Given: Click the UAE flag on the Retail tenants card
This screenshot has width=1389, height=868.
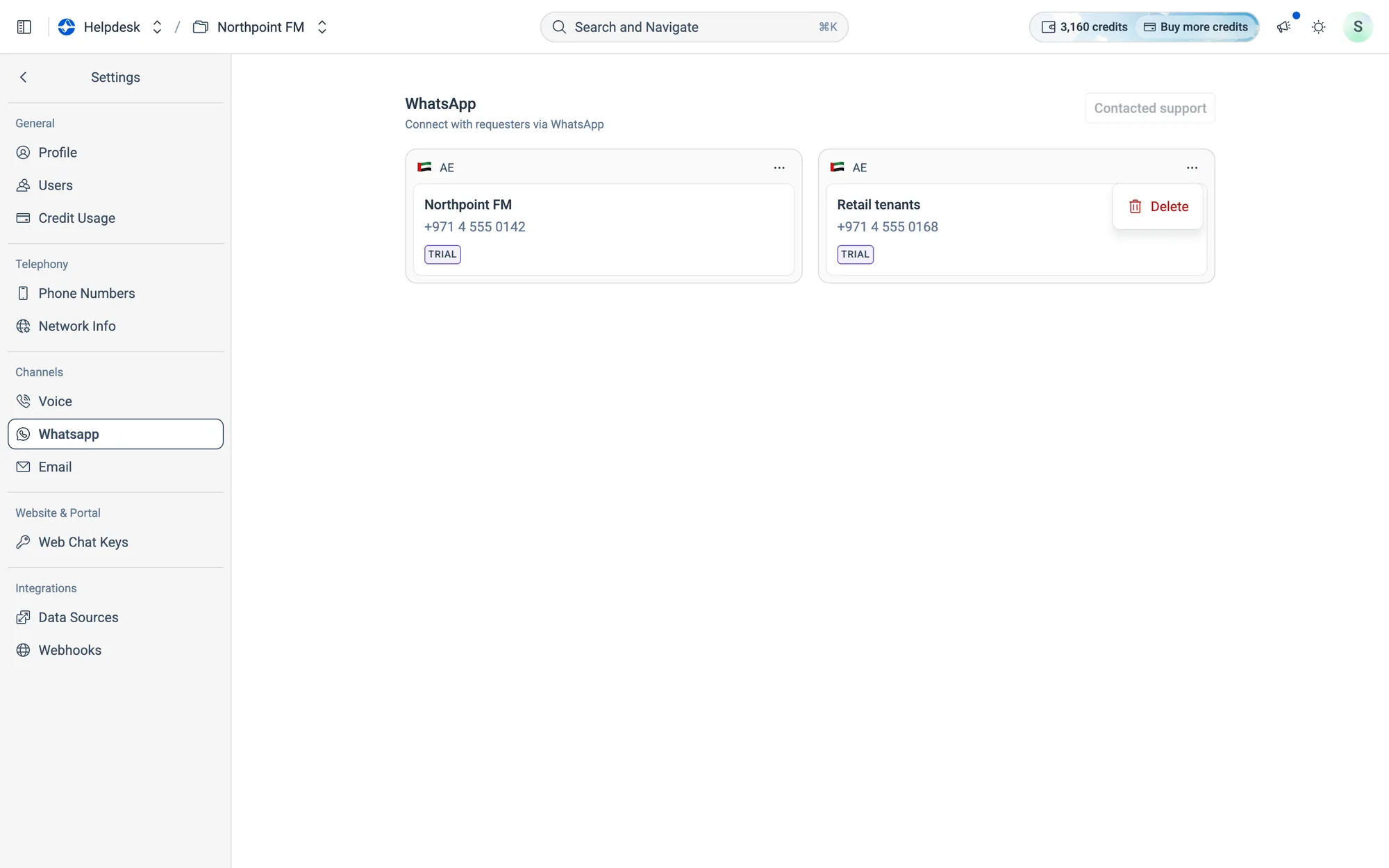Looking at the screenshot, I should coord(837,167).
